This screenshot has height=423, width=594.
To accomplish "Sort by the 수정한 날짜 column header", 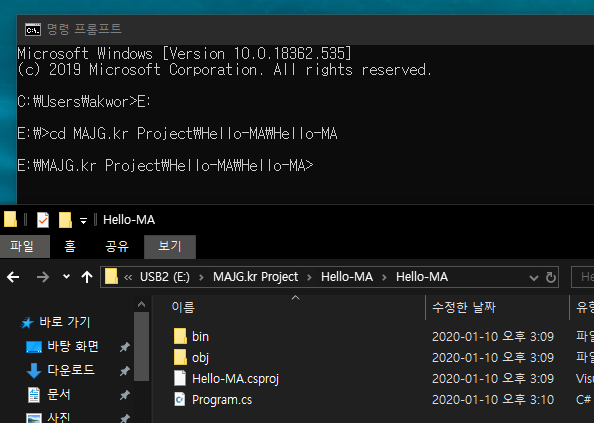I will tap(464, 307).
